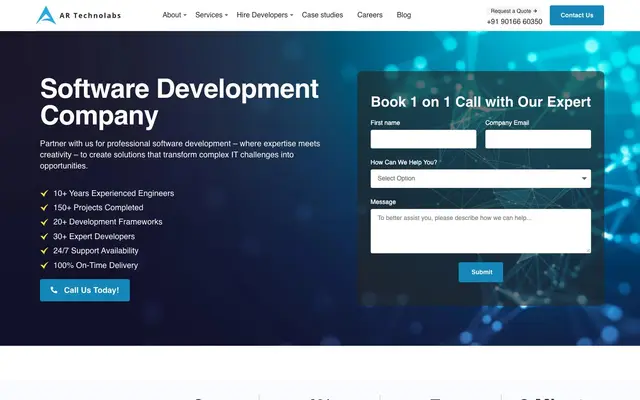Click the dropdown arrow in How Can We Help
The height and width of the screenshot is (400, 640).
[584, 178]
